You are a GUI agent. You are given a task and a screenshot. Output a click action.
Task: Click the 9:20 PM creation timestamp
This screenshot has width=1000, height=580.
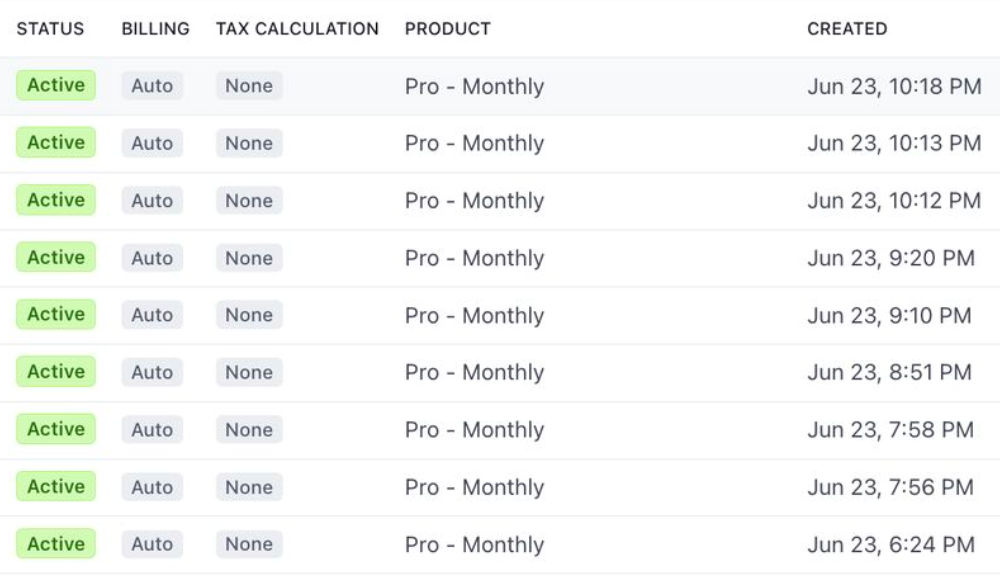(890, 258)
